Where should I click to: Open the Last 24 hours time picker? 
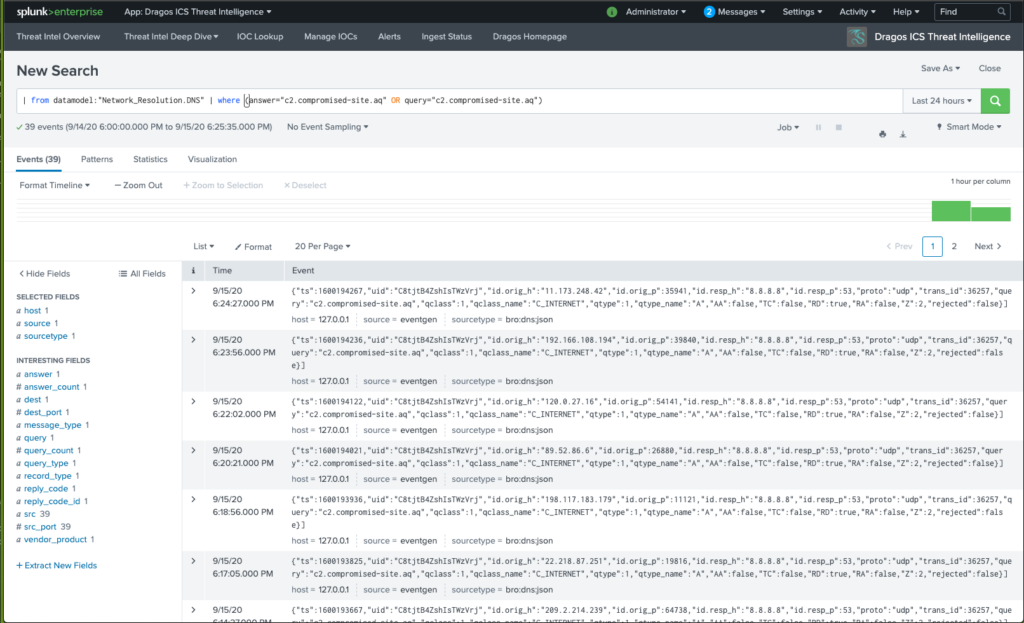pyautogui.click(x=942, y=101)
